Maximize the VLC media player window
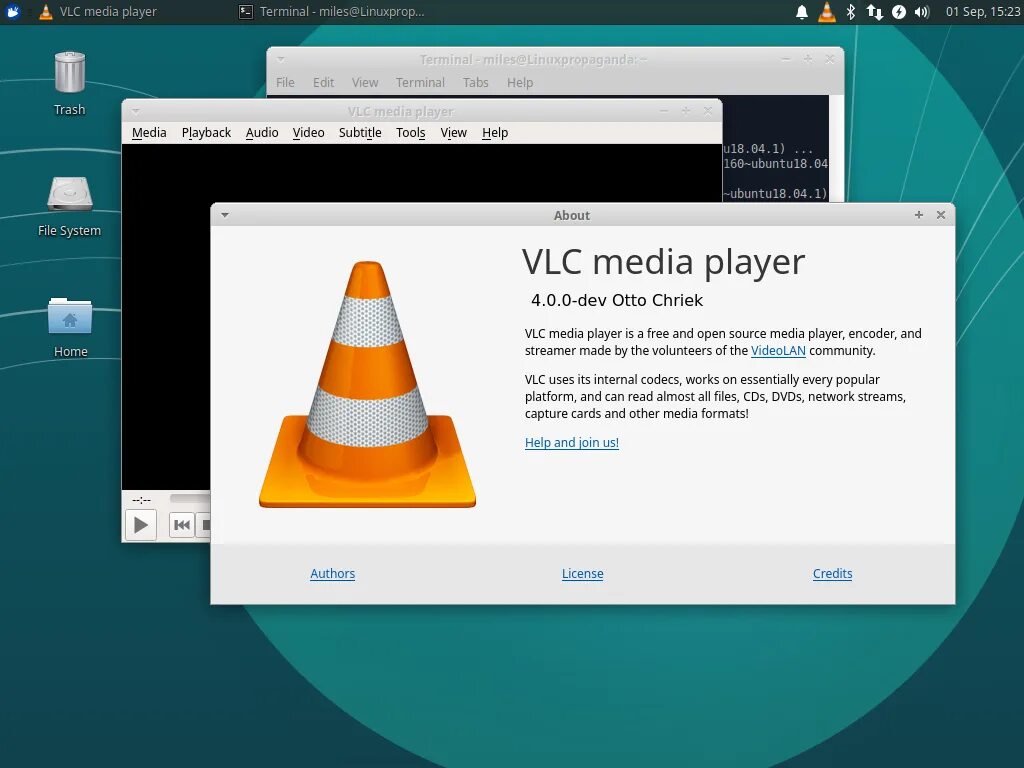The height and width of the screenshot is (768, 1024). click(686, 111)
